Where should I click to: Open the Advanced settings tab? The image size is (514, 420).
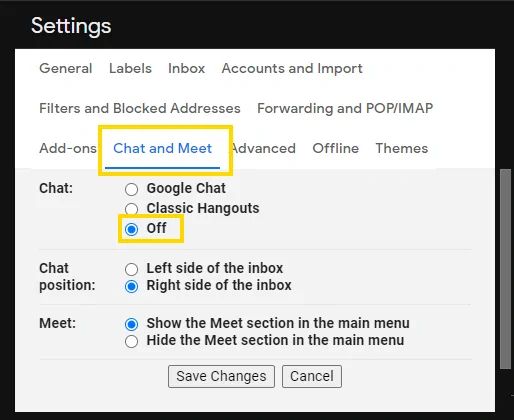pyautogui.click(x=264, y=148)
